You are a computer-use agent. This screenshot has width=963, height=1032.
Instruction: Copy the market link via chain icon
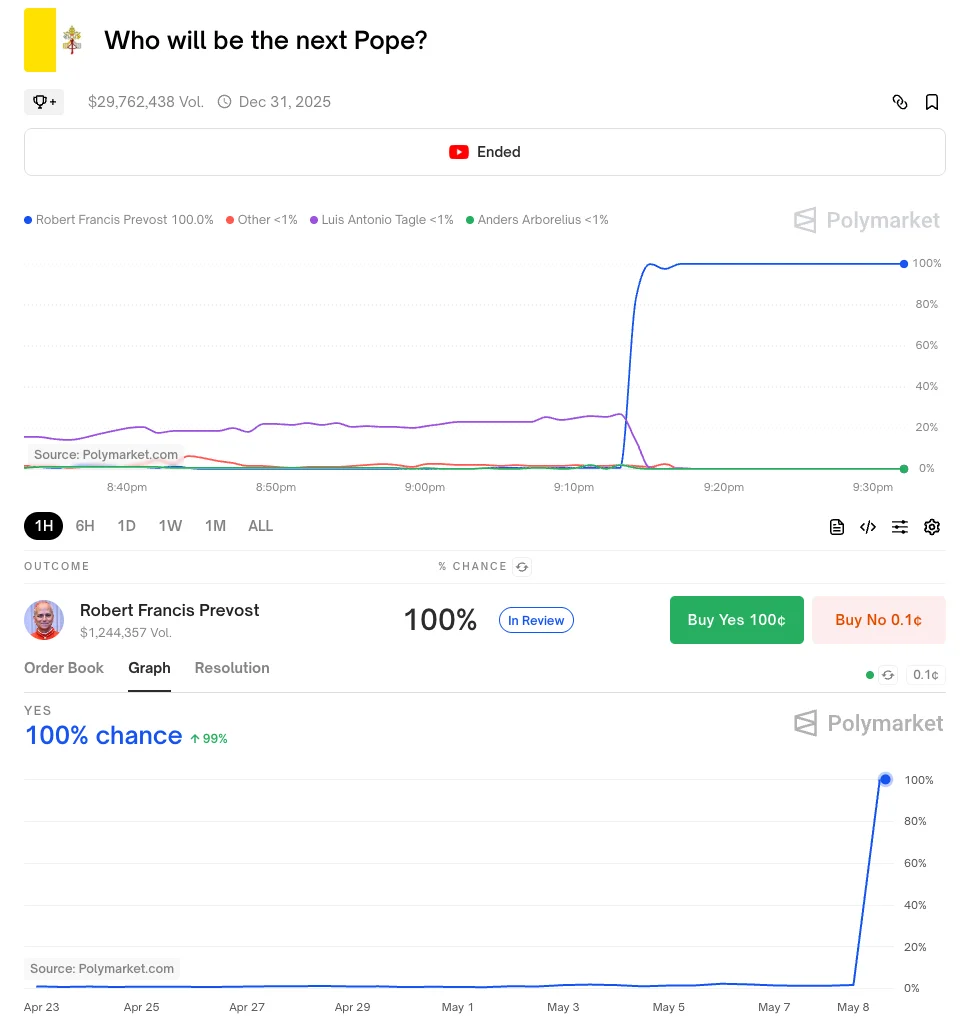coord(900,102)
